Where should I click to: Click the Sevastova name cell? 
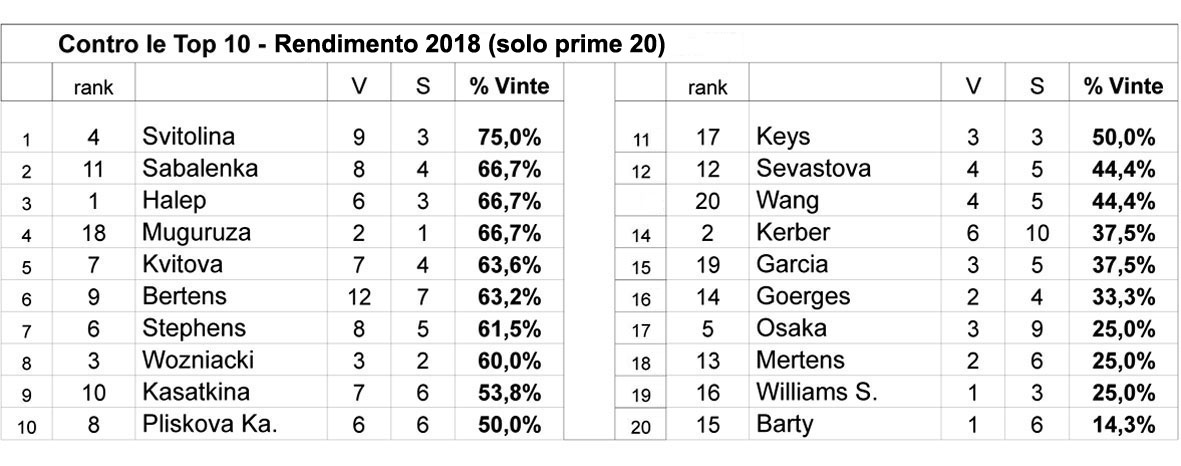[814, 170]
